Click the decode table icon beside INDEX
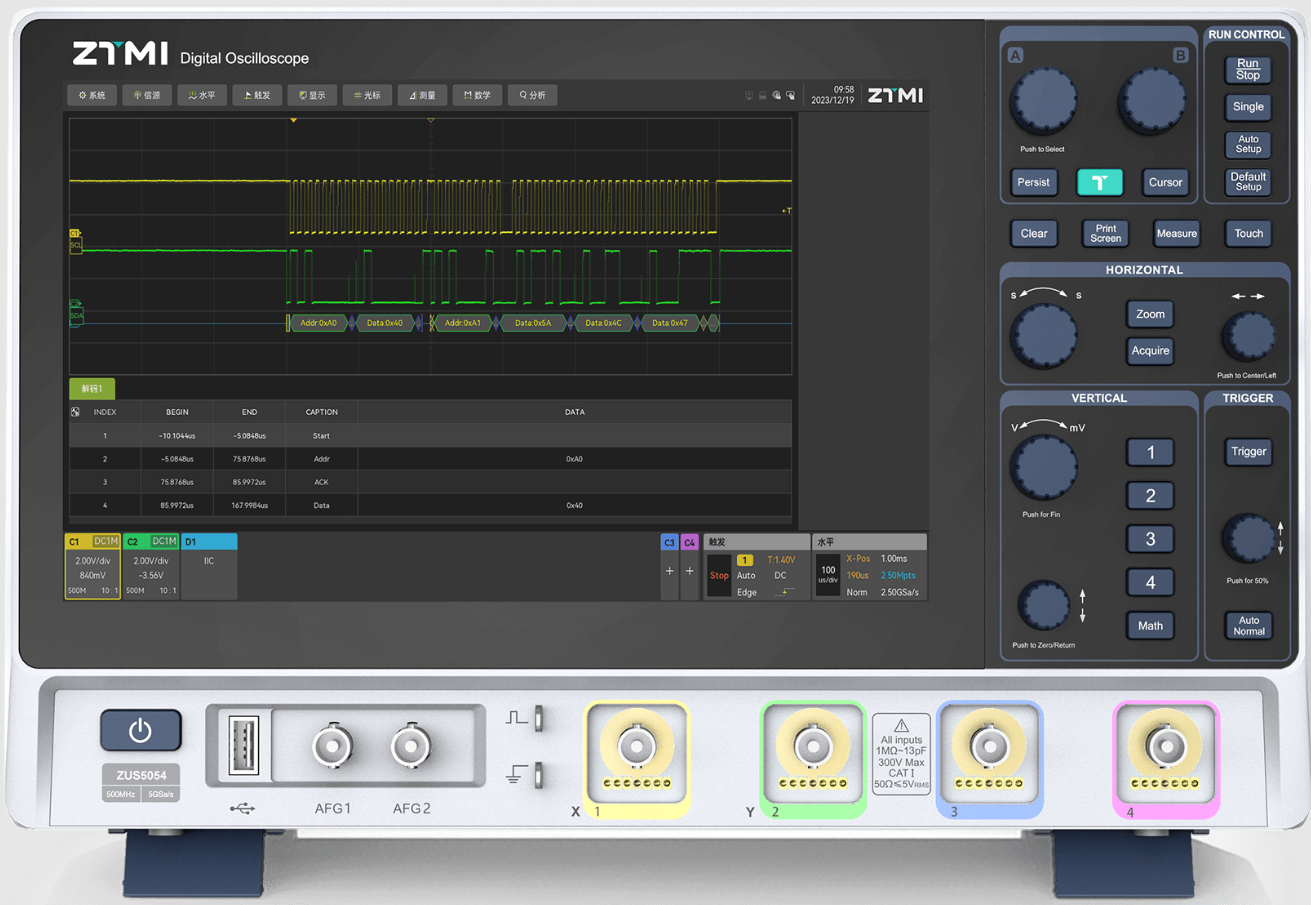This screenshot has width=1311, height=905. coord(75,412)
